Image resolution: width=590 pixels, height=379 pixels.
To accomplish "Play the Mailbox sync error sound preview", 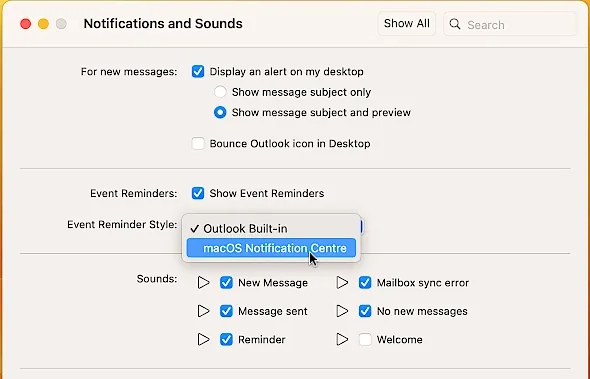I will point(342,283).
